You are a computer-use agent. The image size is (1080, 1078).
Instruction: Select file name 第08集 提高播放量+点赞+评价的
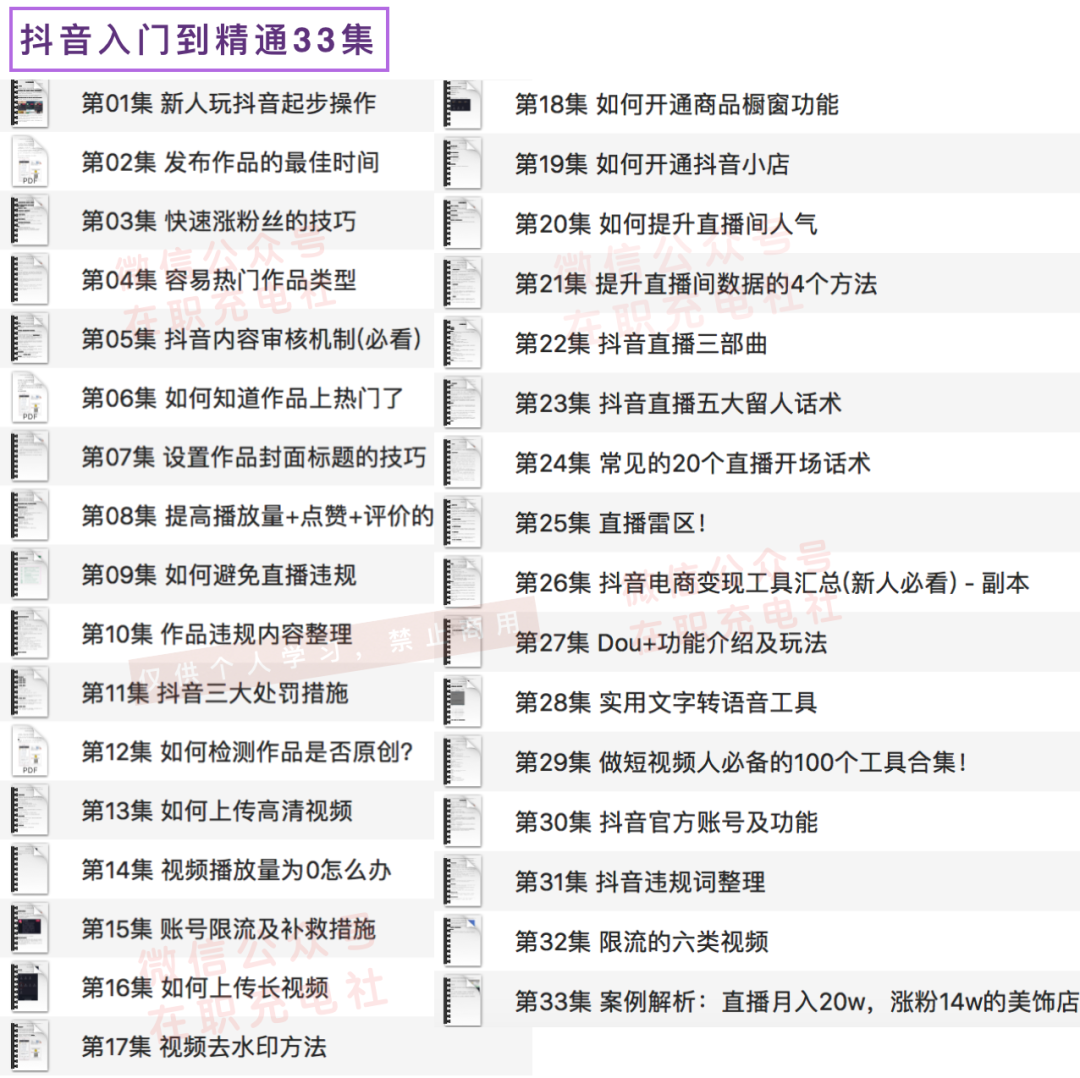point(258,515)
